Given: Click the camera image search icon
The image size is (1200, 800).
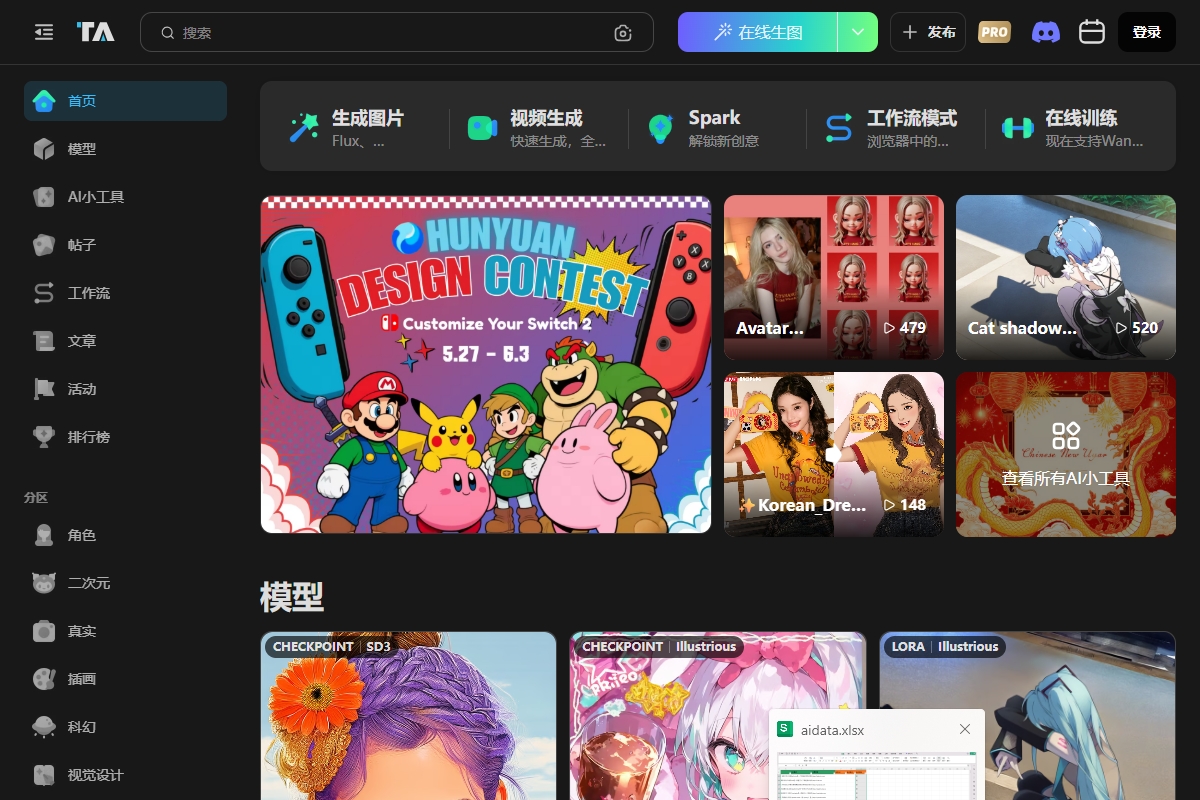Looking at the screenshot, I should 623,33.
